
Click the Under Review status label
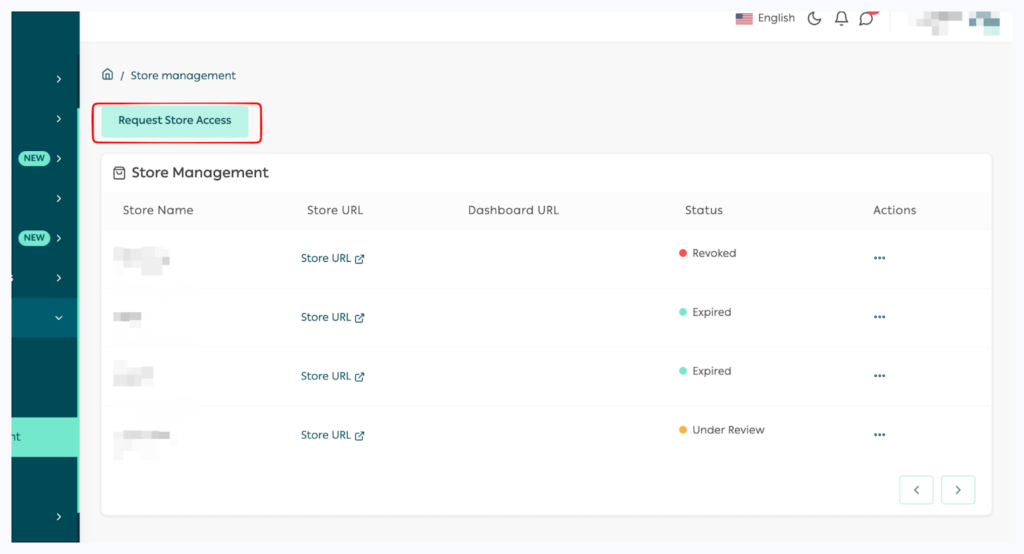[x=728, y=430]
